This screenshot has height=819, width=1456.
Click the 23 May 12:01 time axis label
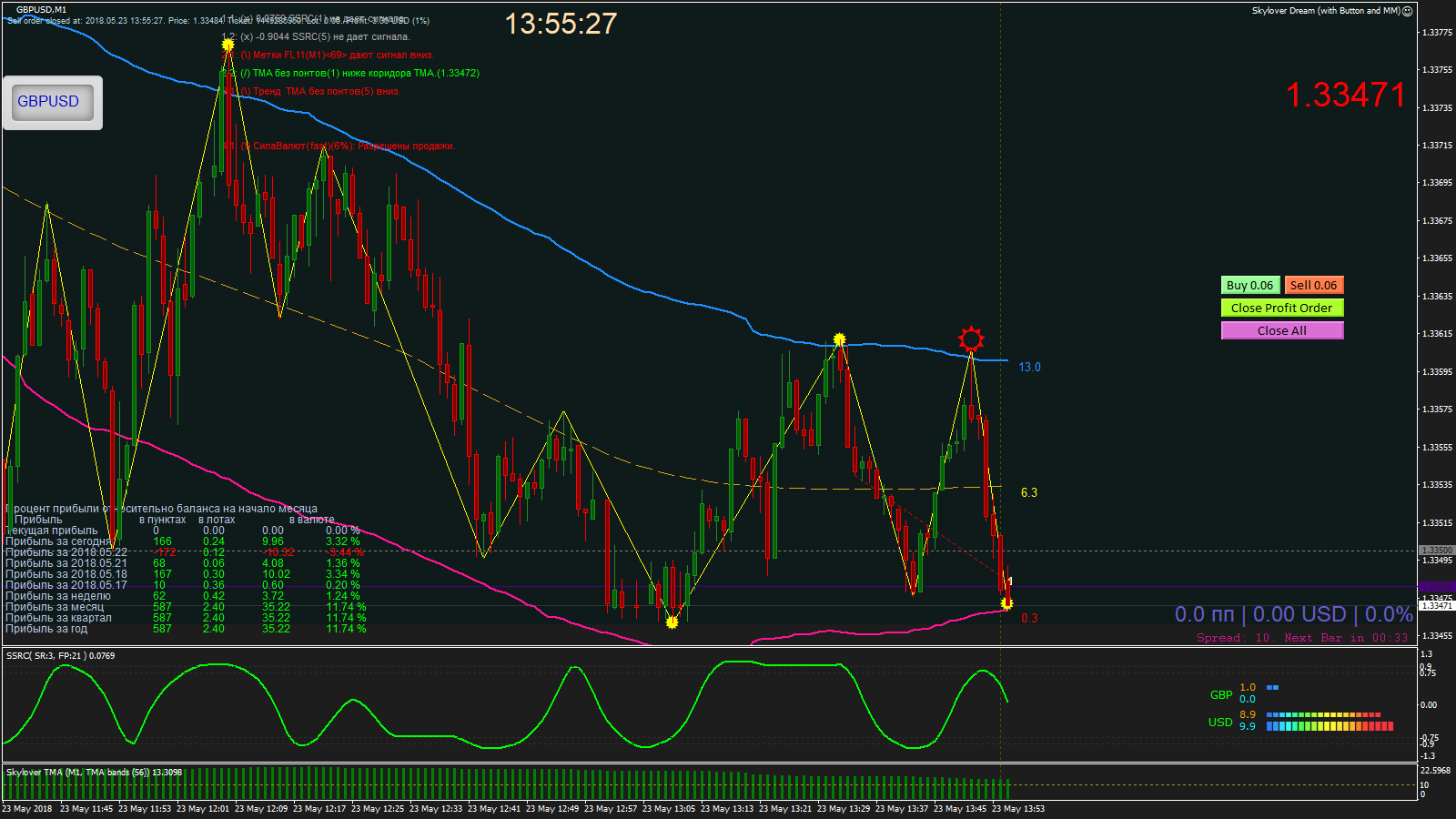tap(203, 808)
